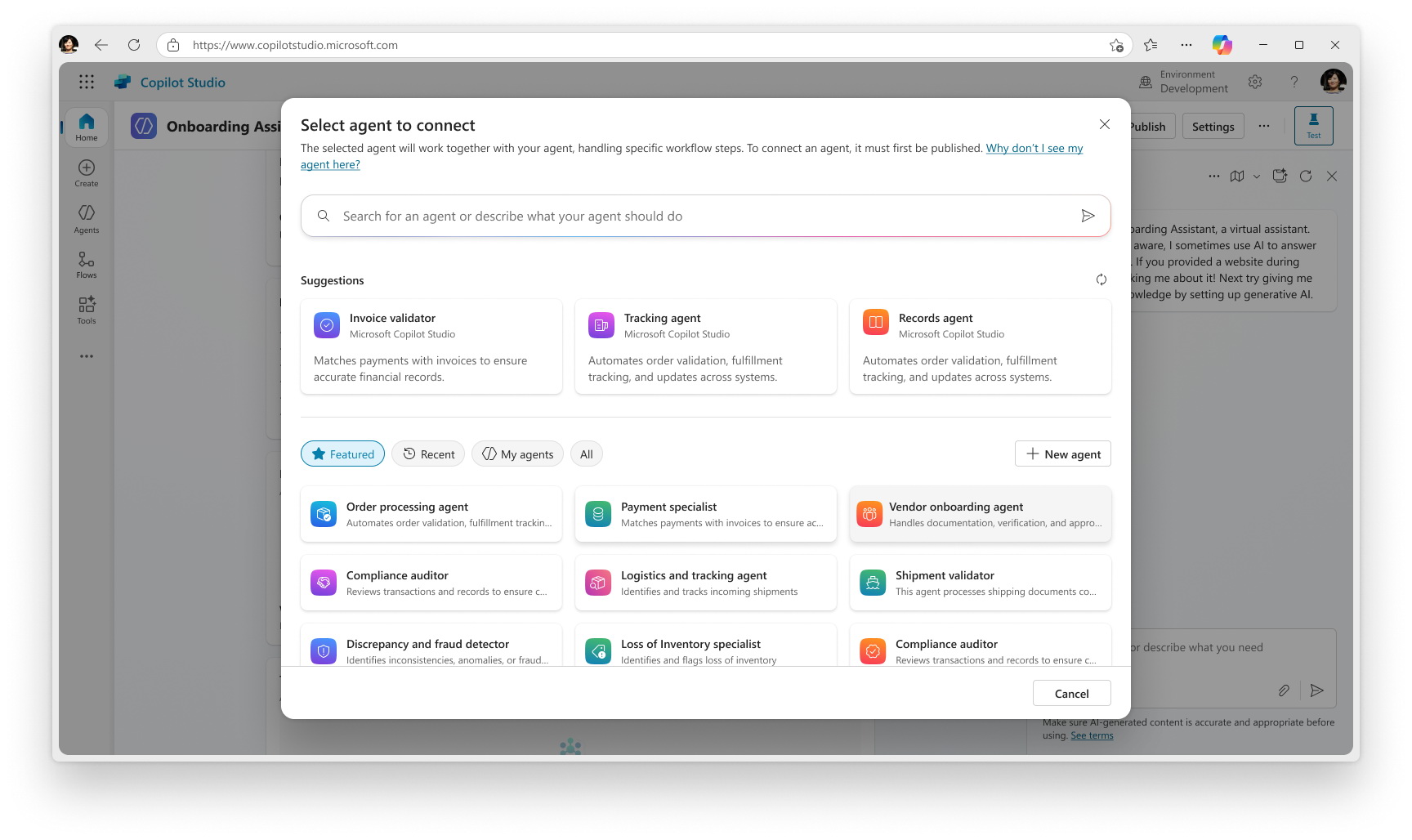1412x840 pixels.
Task: Open the app launcher waffle icon
Action: coord(87,82)
